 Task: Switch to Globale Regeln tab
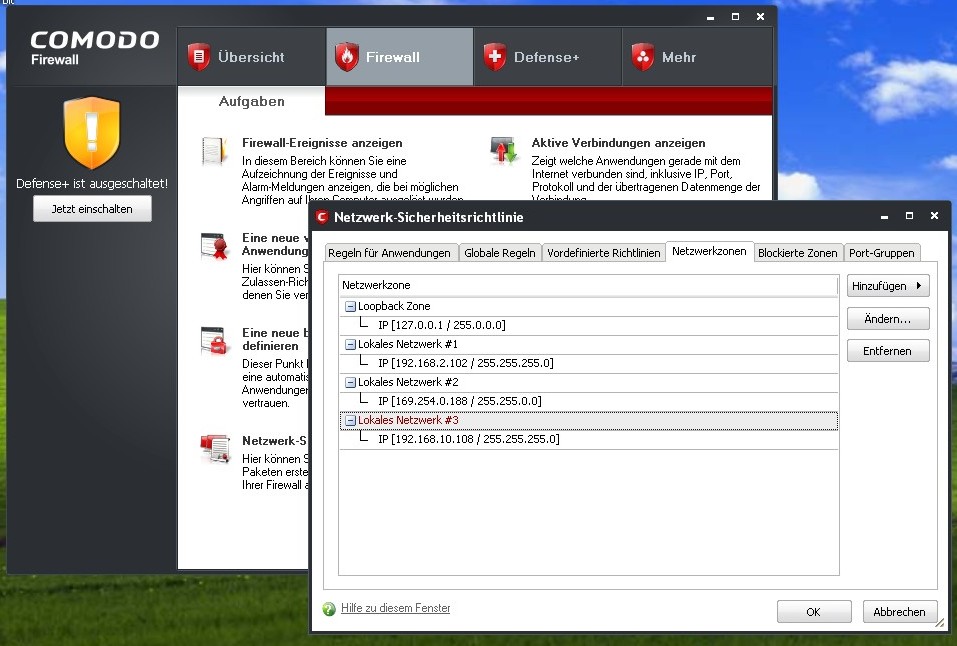(499, 253)
